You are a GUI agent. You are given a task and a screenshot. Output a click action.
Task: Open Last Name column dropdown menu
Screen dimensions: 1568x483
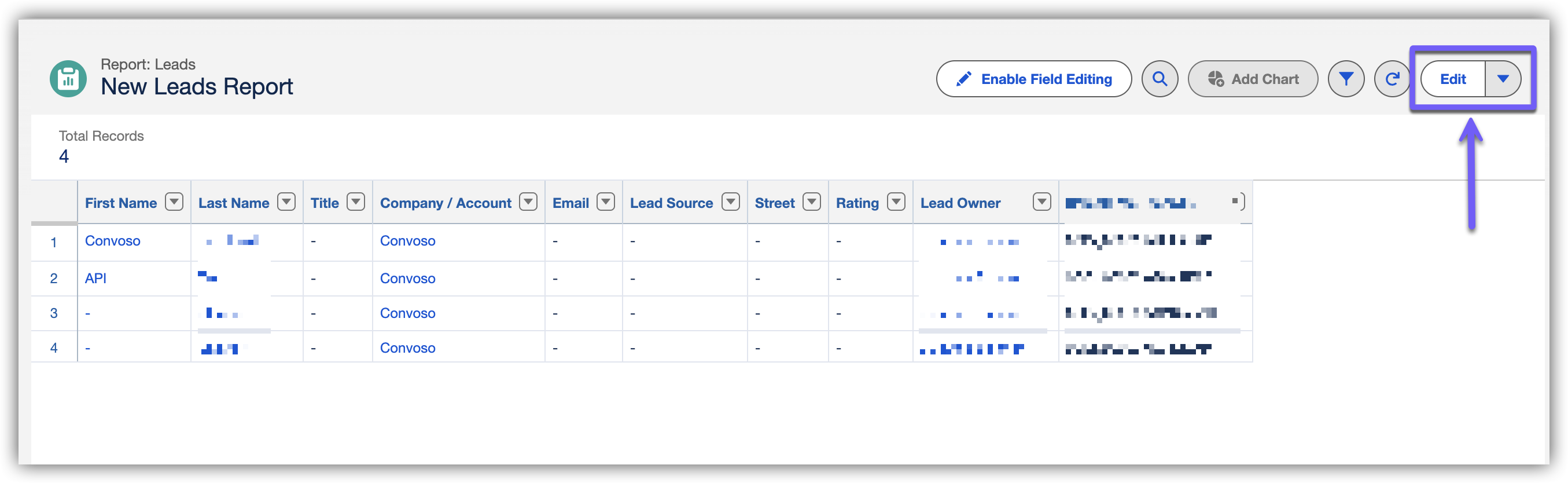click(286, 202)
